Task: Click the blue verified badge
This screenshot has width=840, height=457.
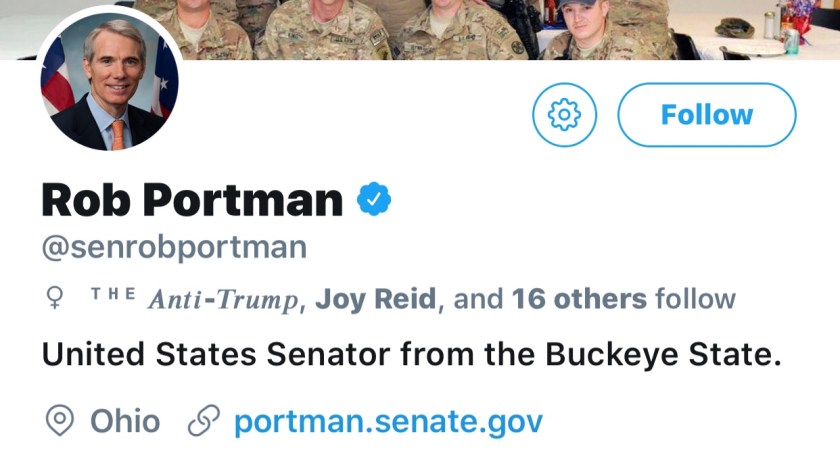Action: click(374, 200)
